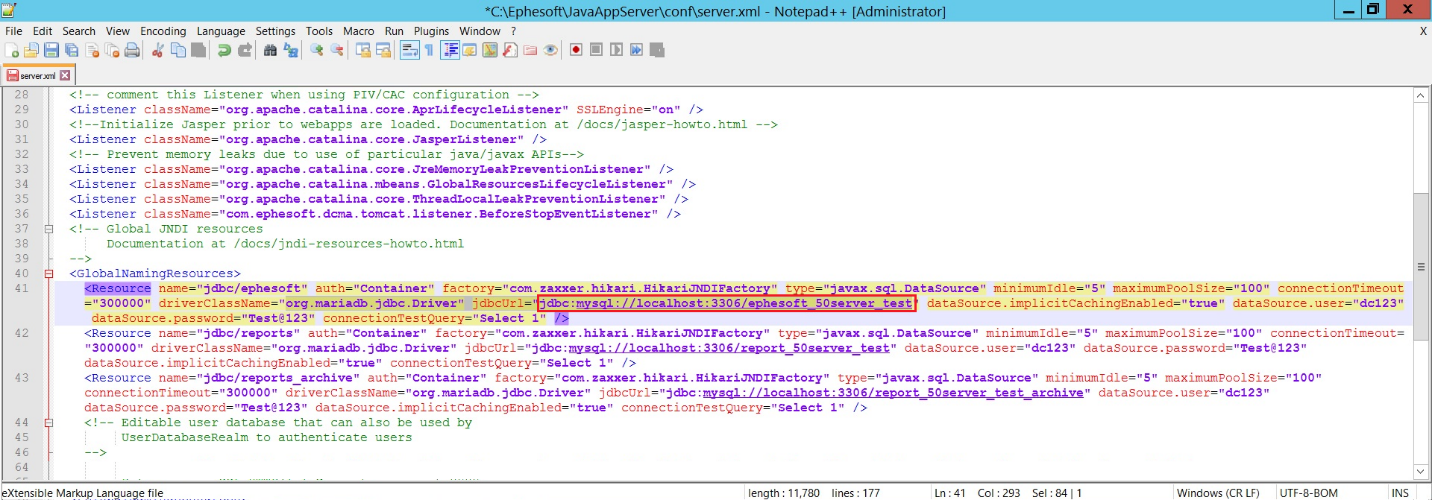Run macro multiple times icon

pos(636,50)
